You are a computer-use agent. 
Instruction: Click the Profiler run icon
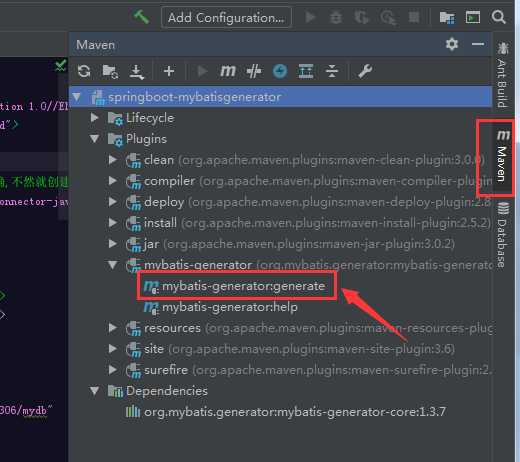pos(388,17)
